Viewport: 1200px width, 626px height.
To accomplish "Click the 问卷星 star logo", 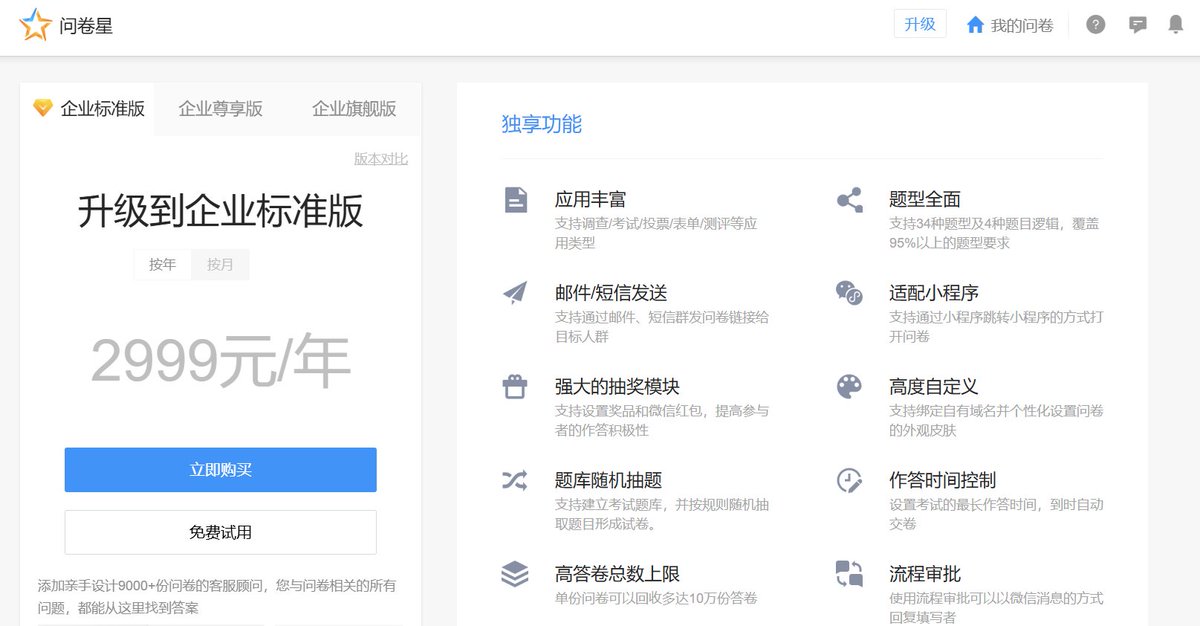I will pyautogui.click(x=35, y=25).
